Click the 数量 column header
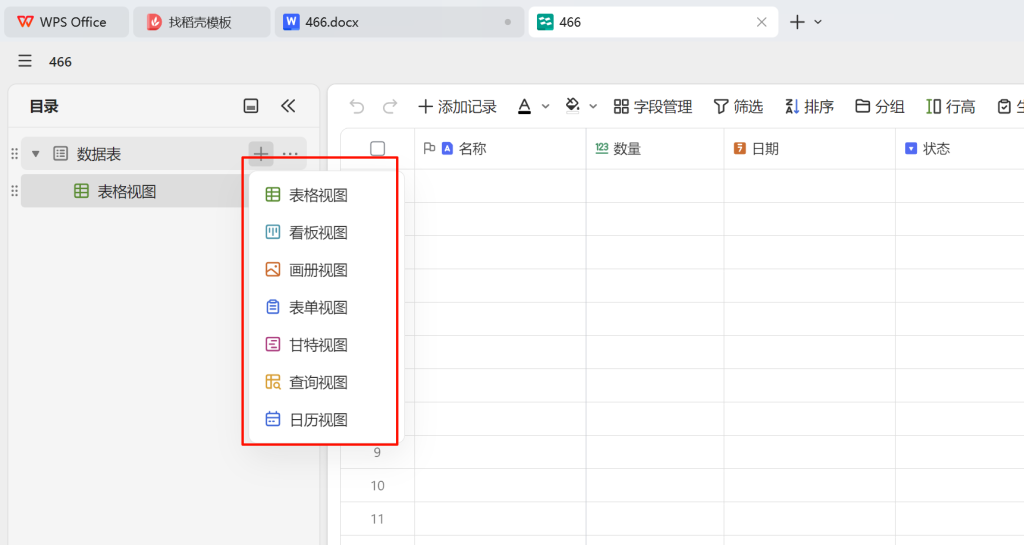Screen dimensions: 1024x545 655,149
